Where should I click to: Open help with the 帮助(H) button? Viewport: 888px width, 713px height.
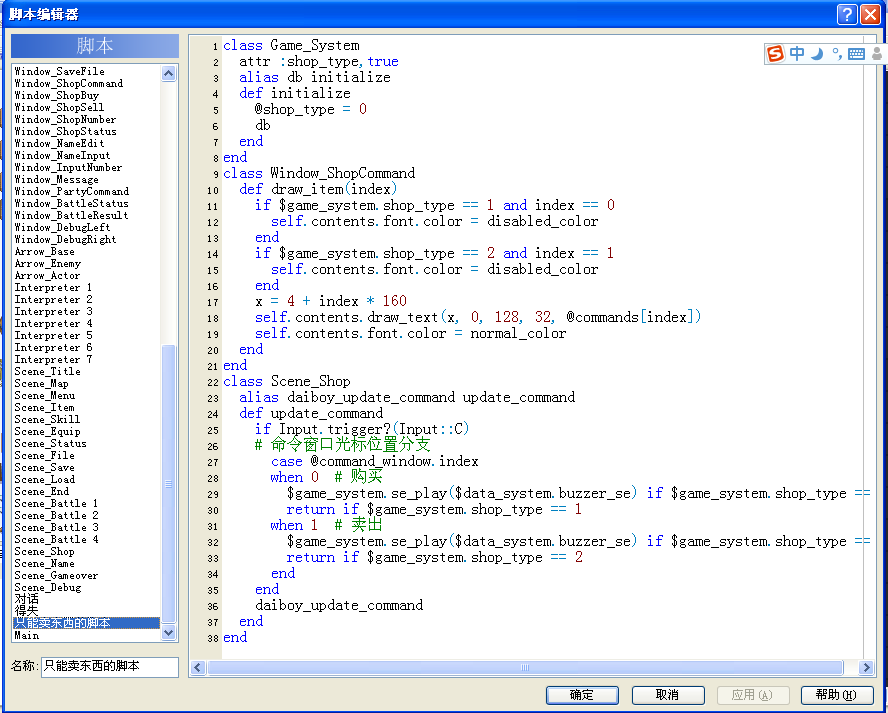(x=836, y=695)
